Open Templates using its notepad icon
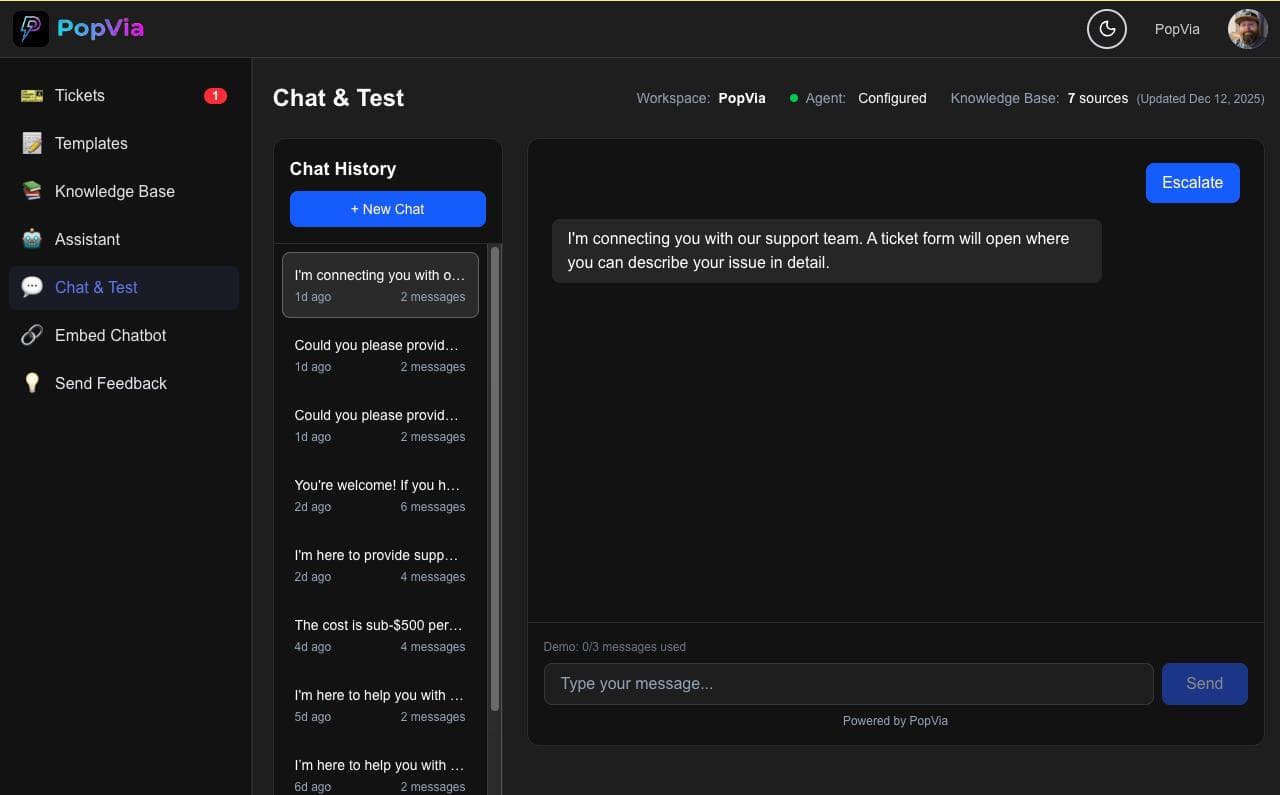1280x795 pixels. click(x=31, y=143)
